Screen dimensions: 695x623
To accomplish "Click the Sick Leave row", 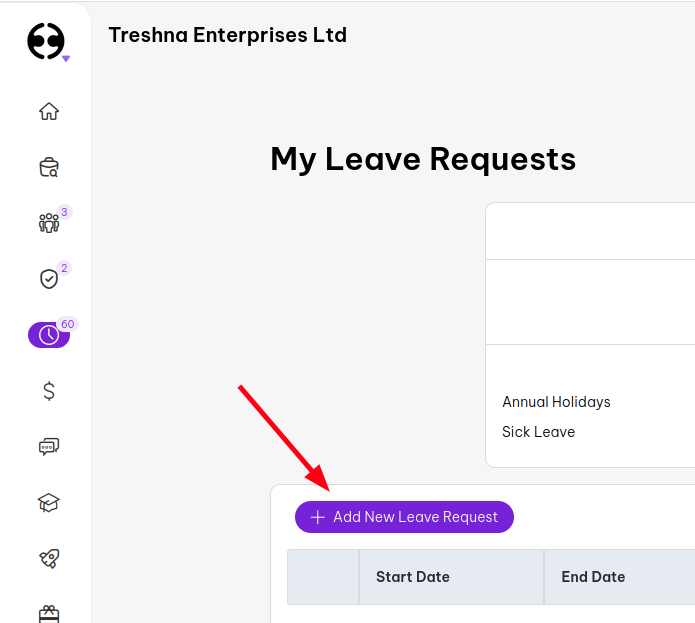I will pyautogui.click(x=538, y=432).
